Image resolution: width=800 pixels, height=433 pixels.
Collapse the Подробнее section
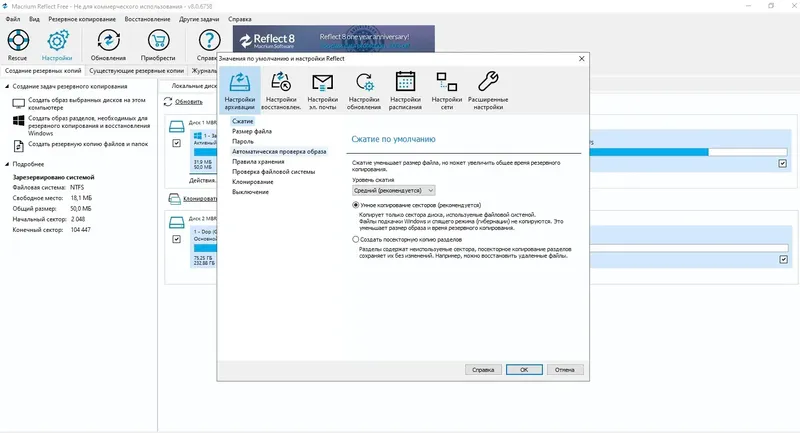click(7, 164)
